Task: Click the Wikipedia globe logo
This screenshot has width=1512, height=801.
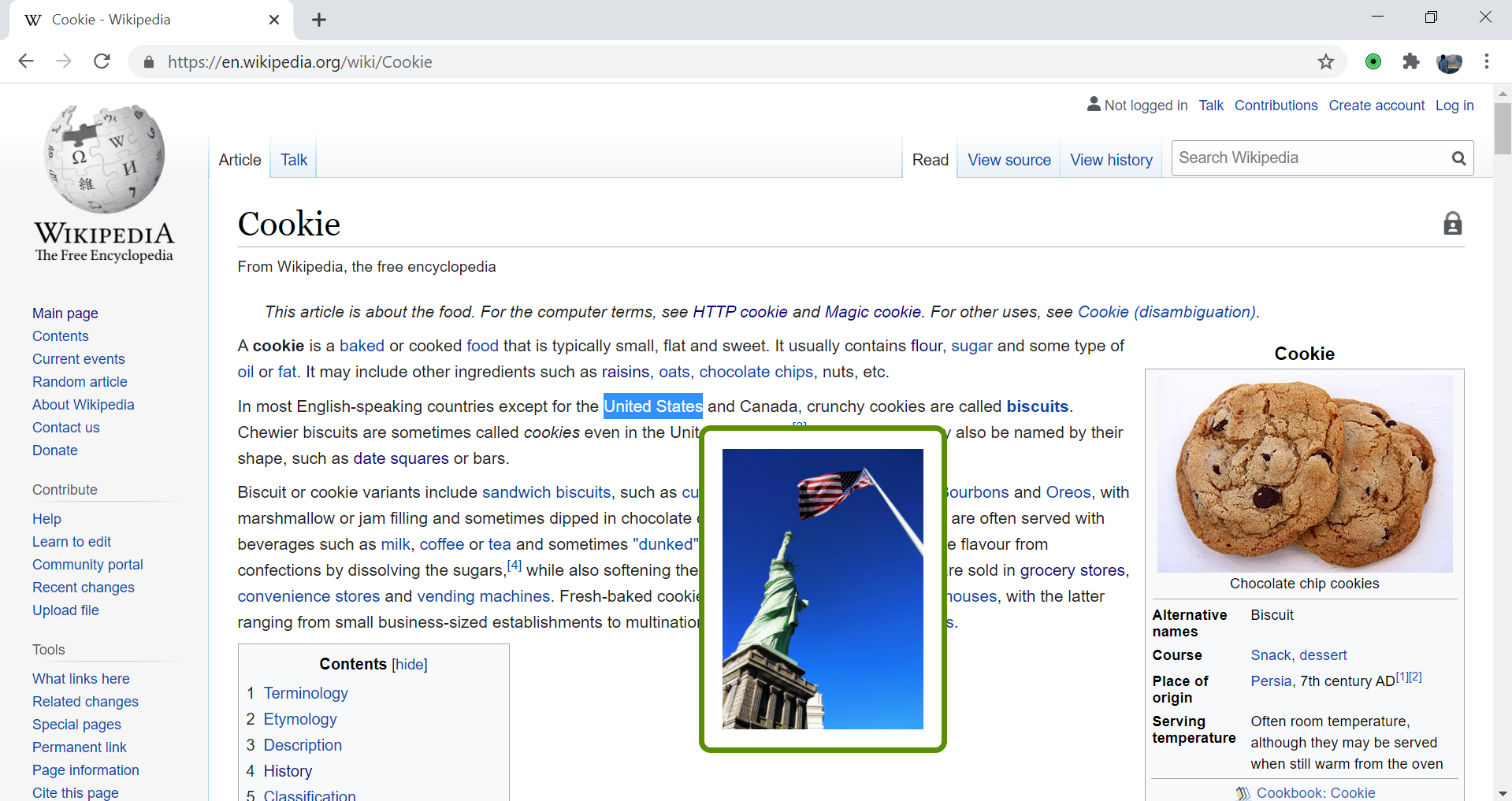Action: point(104,158)
